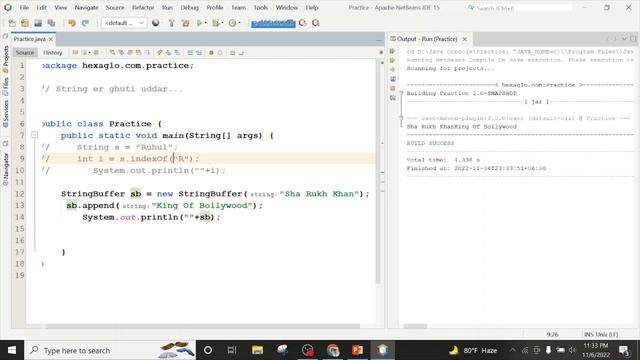Open the Output window tab list dropdown arrow

coord(624,39)
